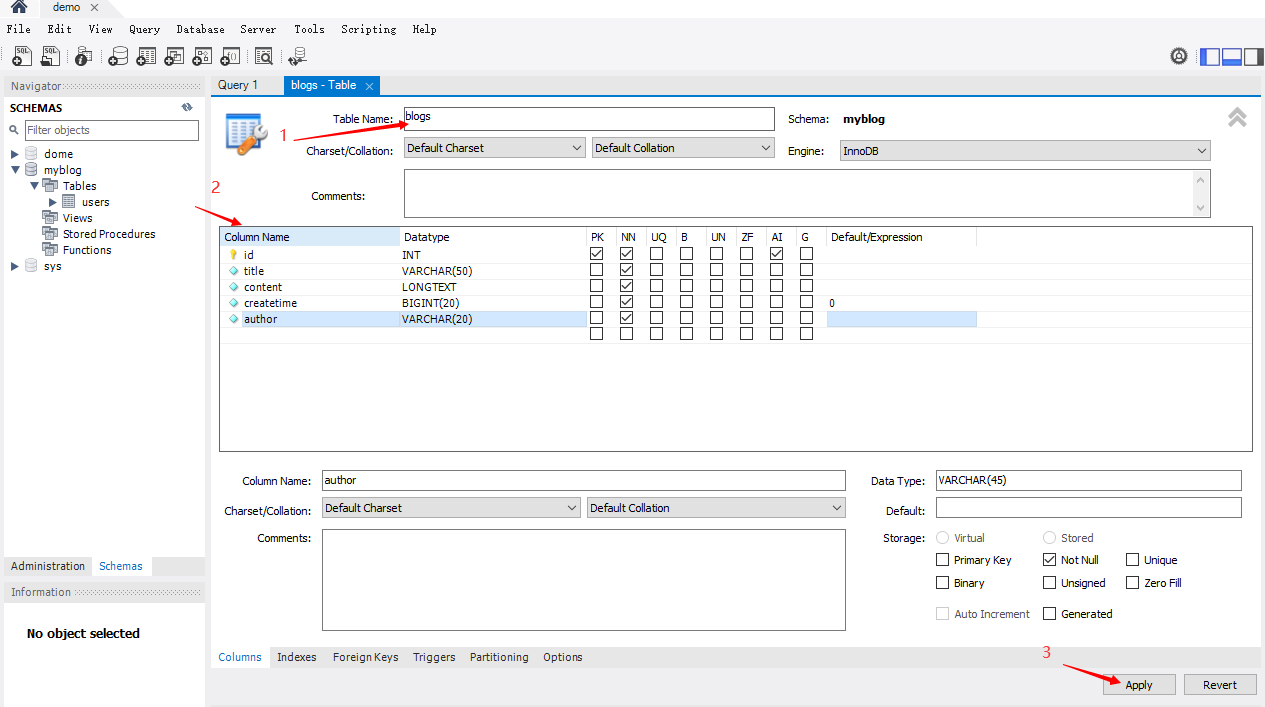Click create new schema toolbar icon
The height and width of the screenshot is (707, 1265).
coord(118,56)
